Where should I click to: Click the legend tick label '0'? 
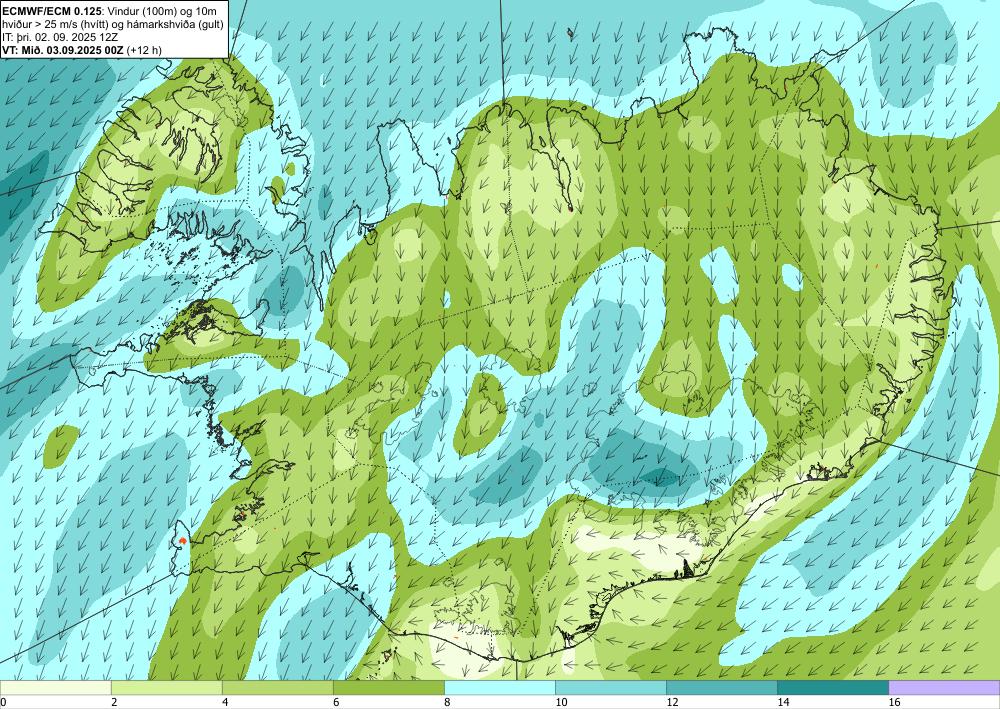[3, 702]
